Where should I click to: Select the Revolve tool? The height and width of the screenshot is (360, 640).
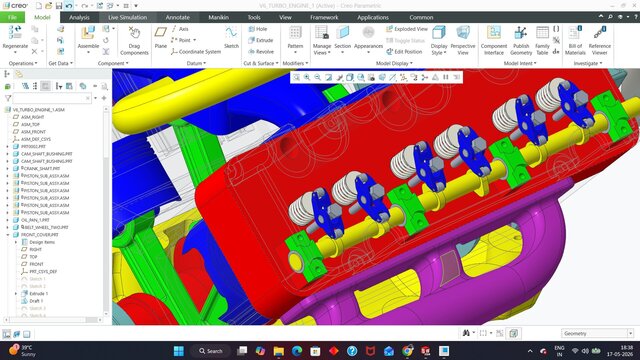(261, 52)
